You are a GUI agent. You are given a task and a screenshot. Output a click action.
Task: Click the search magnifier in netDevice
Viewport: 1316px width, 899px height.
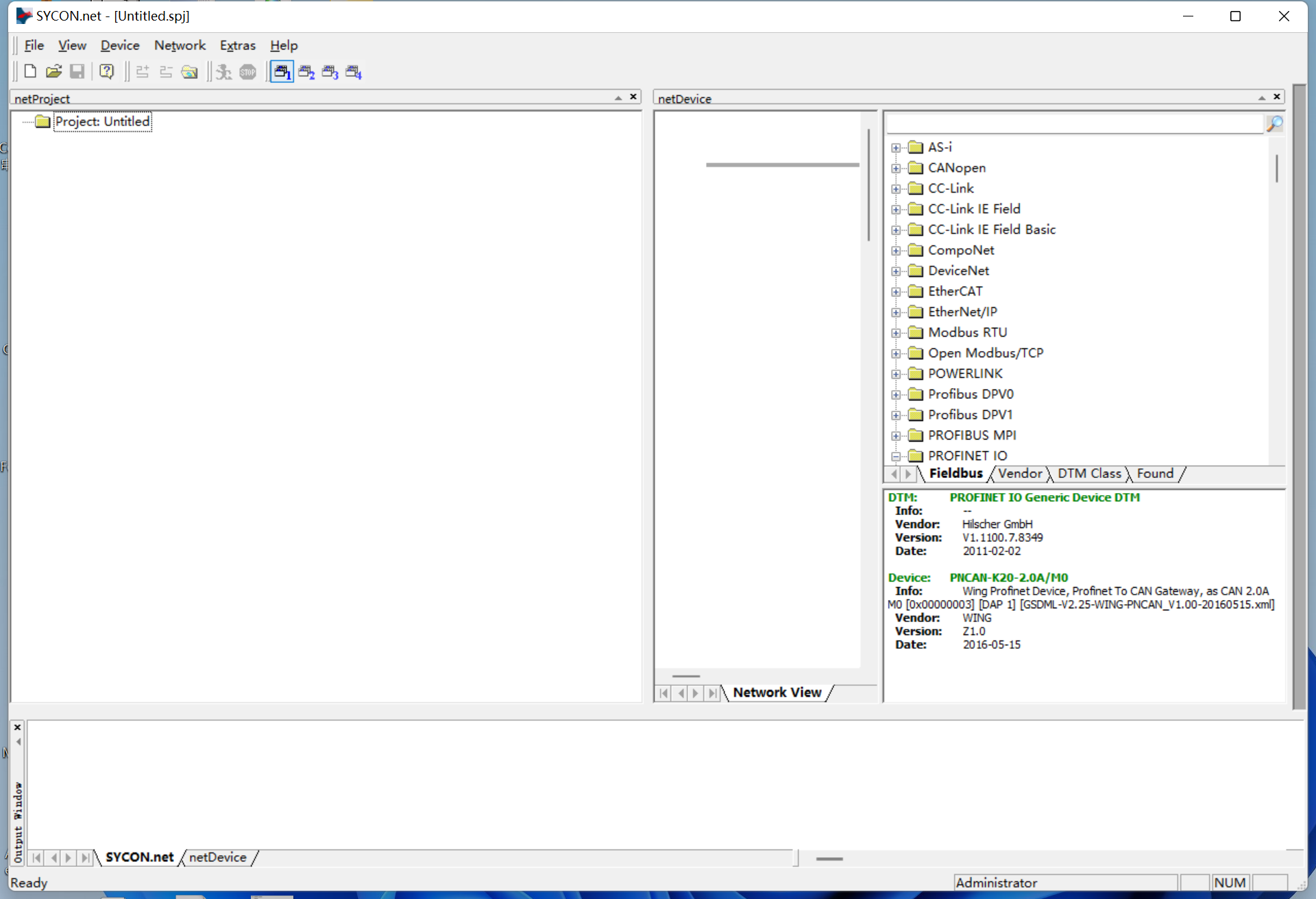pyautogui.click(x=1275, y=124)
